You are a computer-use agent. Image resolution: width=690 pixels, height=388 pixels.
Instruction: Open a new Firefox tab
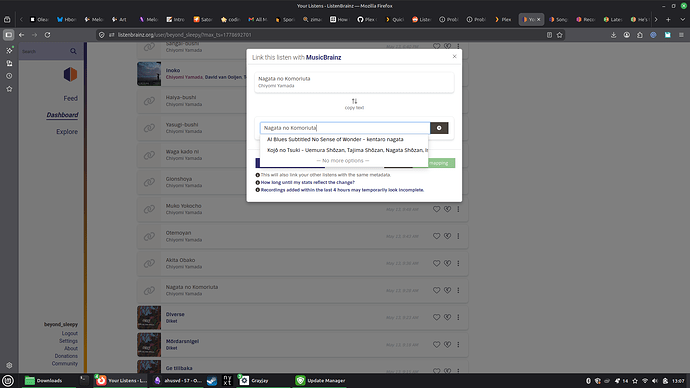click(x=668, y=19)
